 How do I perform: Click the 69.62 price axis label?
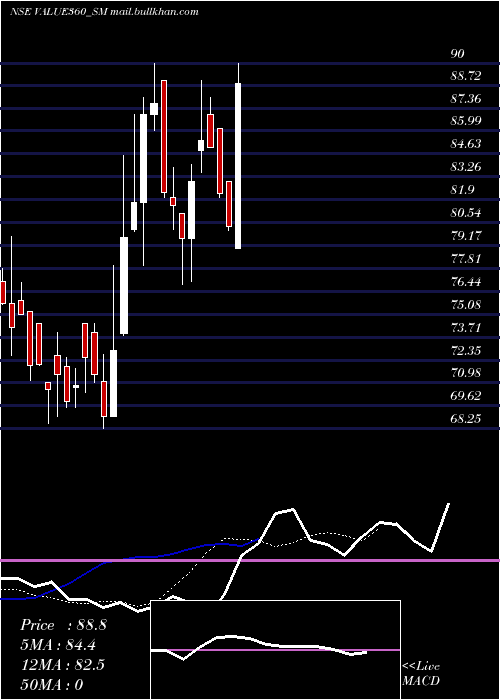coord(466,396)
